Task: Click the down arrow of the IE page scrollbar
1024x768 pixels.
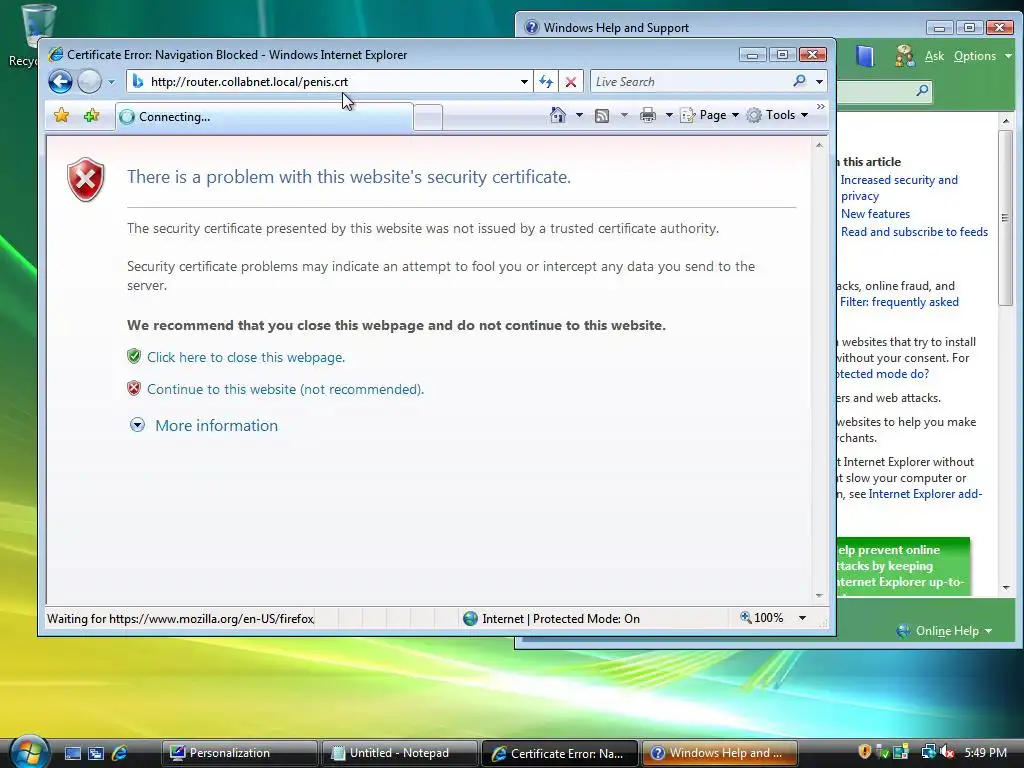Action: click(819, 596)
